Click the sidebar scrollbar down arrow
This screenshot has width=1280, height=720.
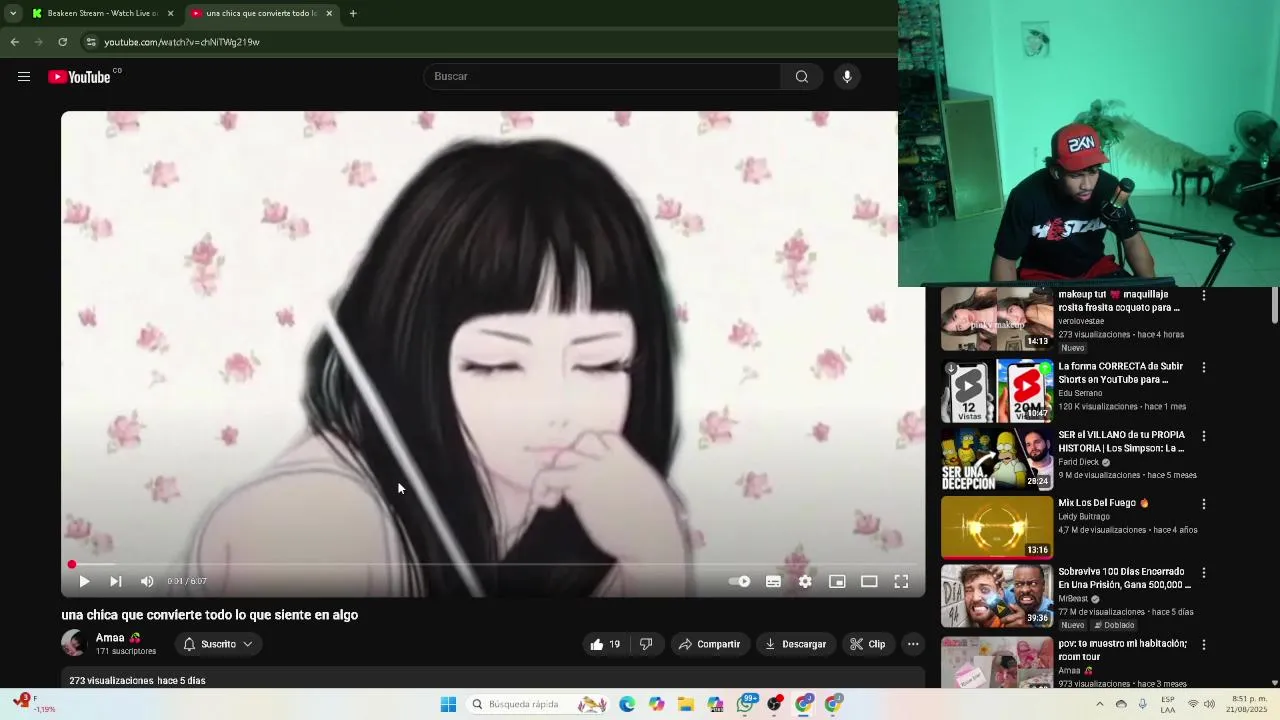(x=1274, y=683)
